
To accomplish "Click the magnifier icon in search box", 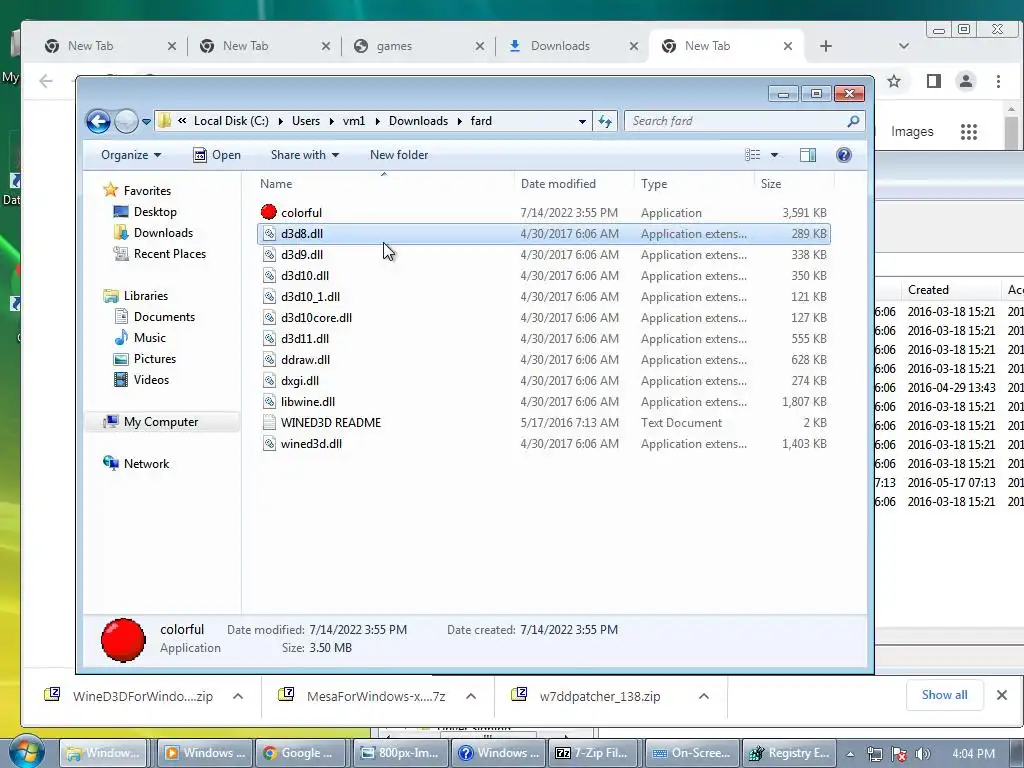I will tap(853, 121).
